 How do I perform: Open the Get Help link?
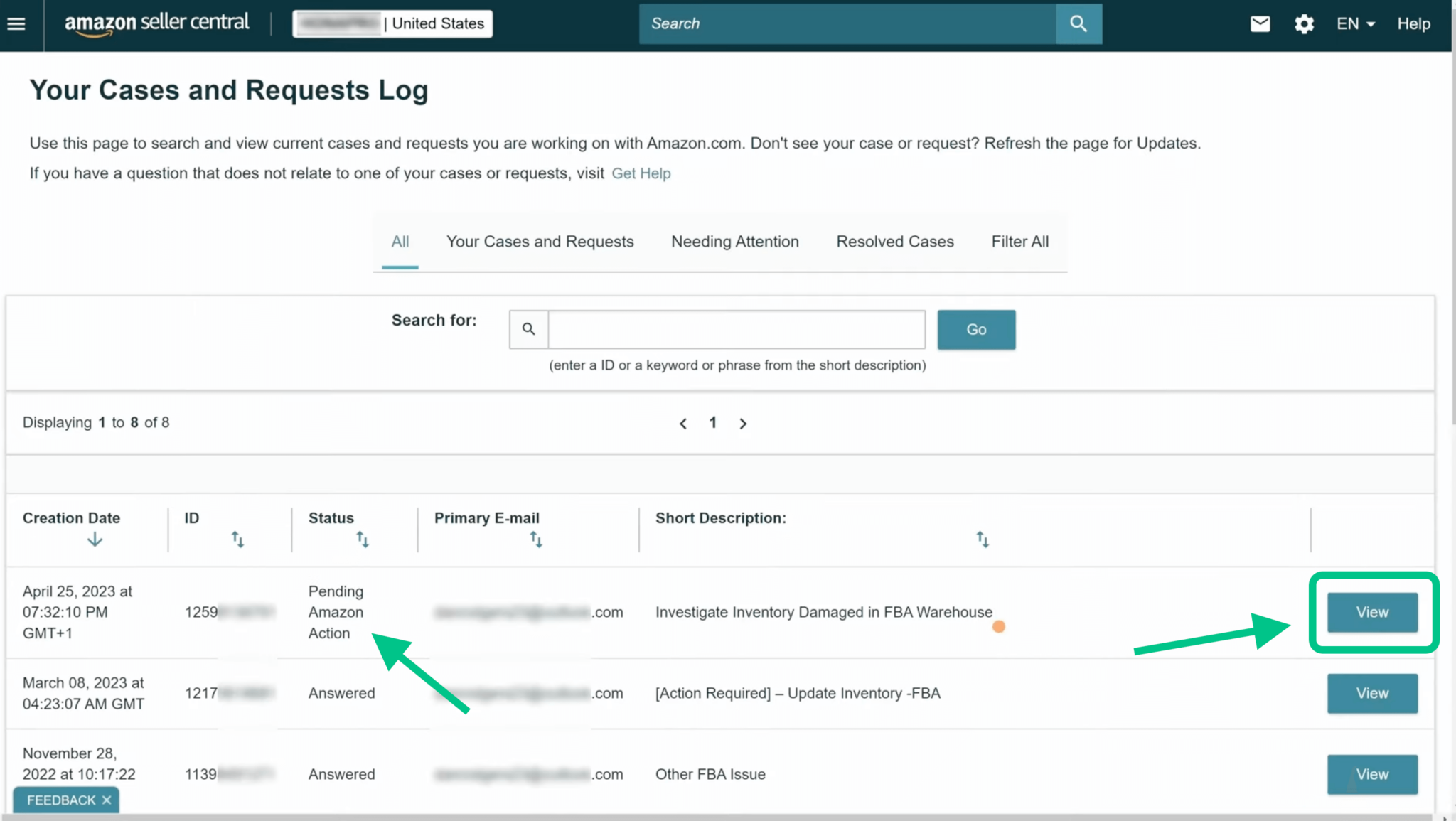point(641,173)
